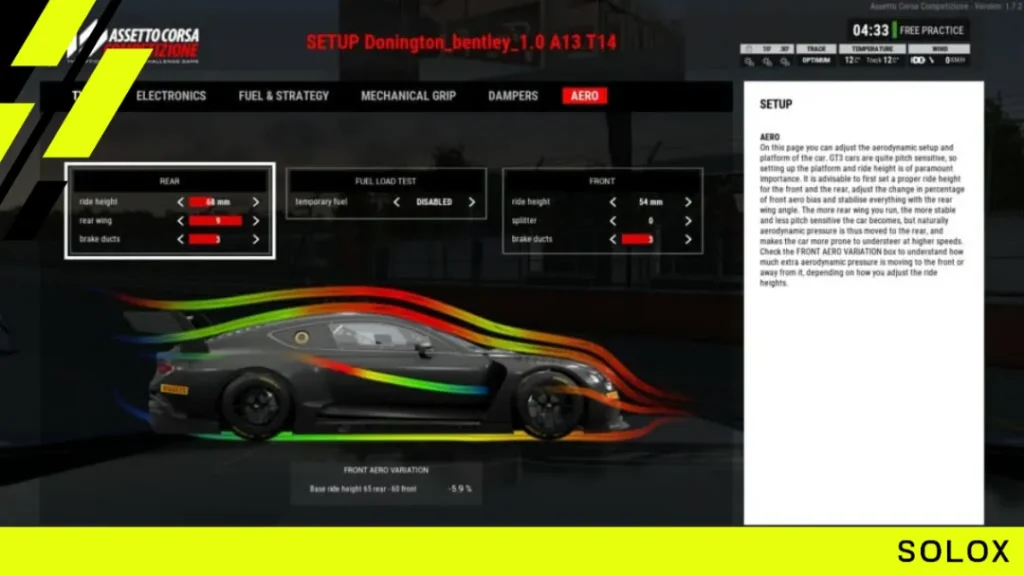Image resolution: width=1024 pixels, height=576 pixels.
Task: Switch to Fuel & Strategy tab
Action: click(x=283, y=96)
